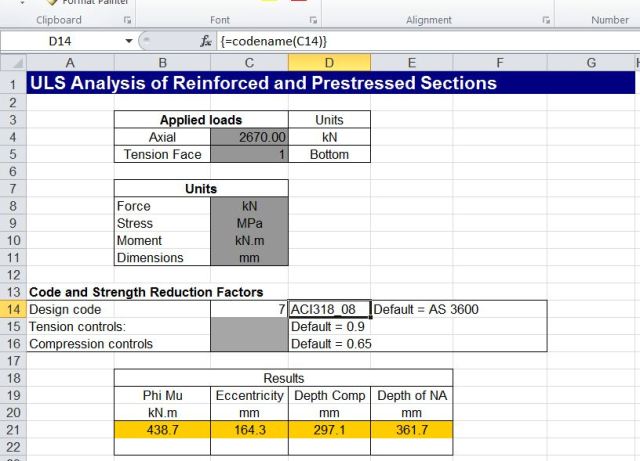Select row 14 header
640x461 pixels.
pyautogui.click(x=12, y=309)
